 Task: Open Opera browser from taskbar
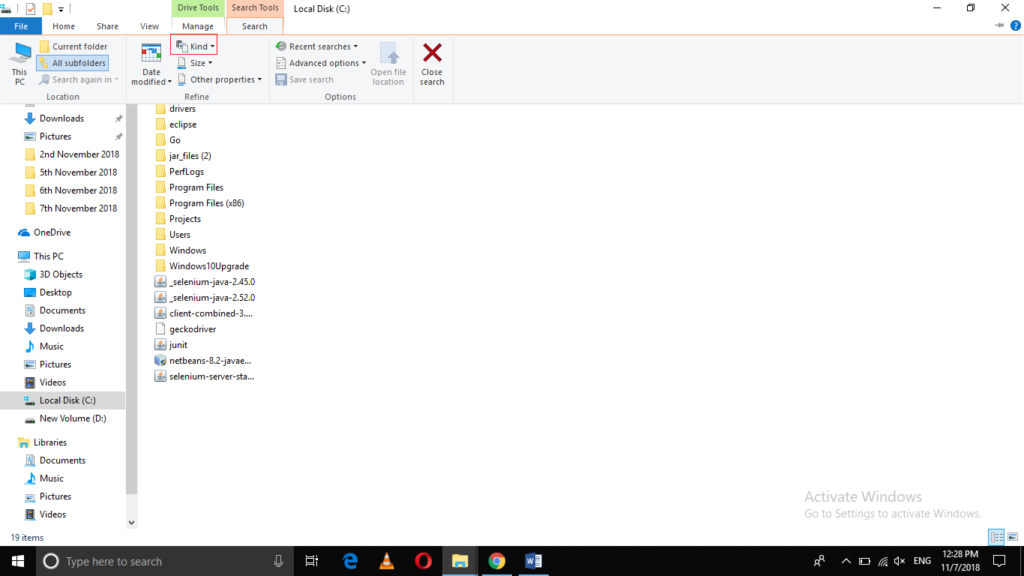pyautogui.click(x=423, y=561)
